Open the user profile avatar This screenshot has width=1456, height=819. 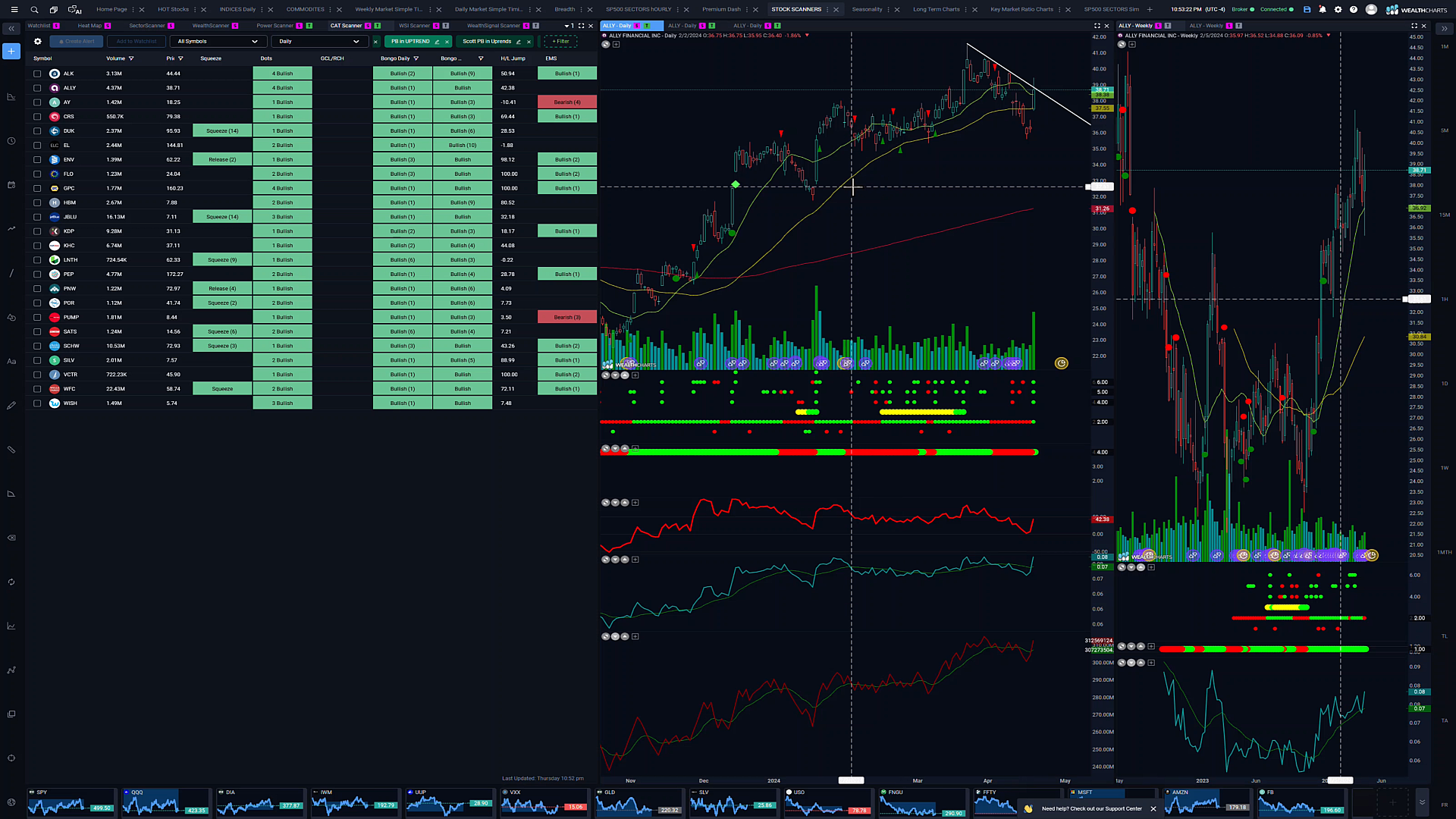tap(1371, 10)
